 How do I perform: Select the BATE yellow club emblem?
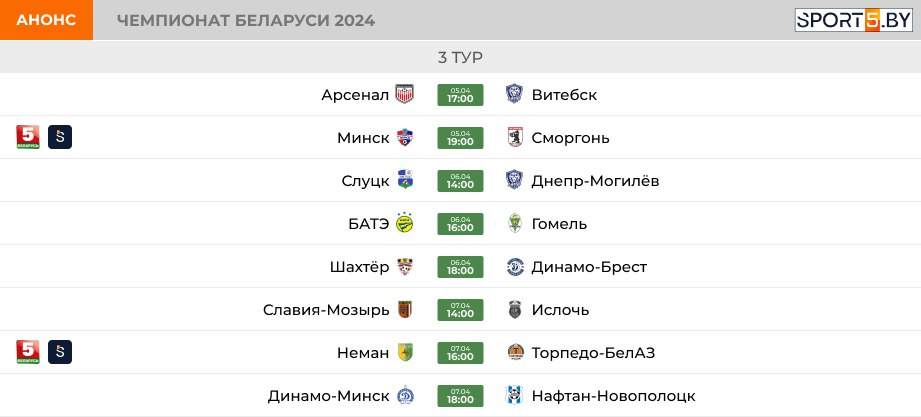coord(405,223)
